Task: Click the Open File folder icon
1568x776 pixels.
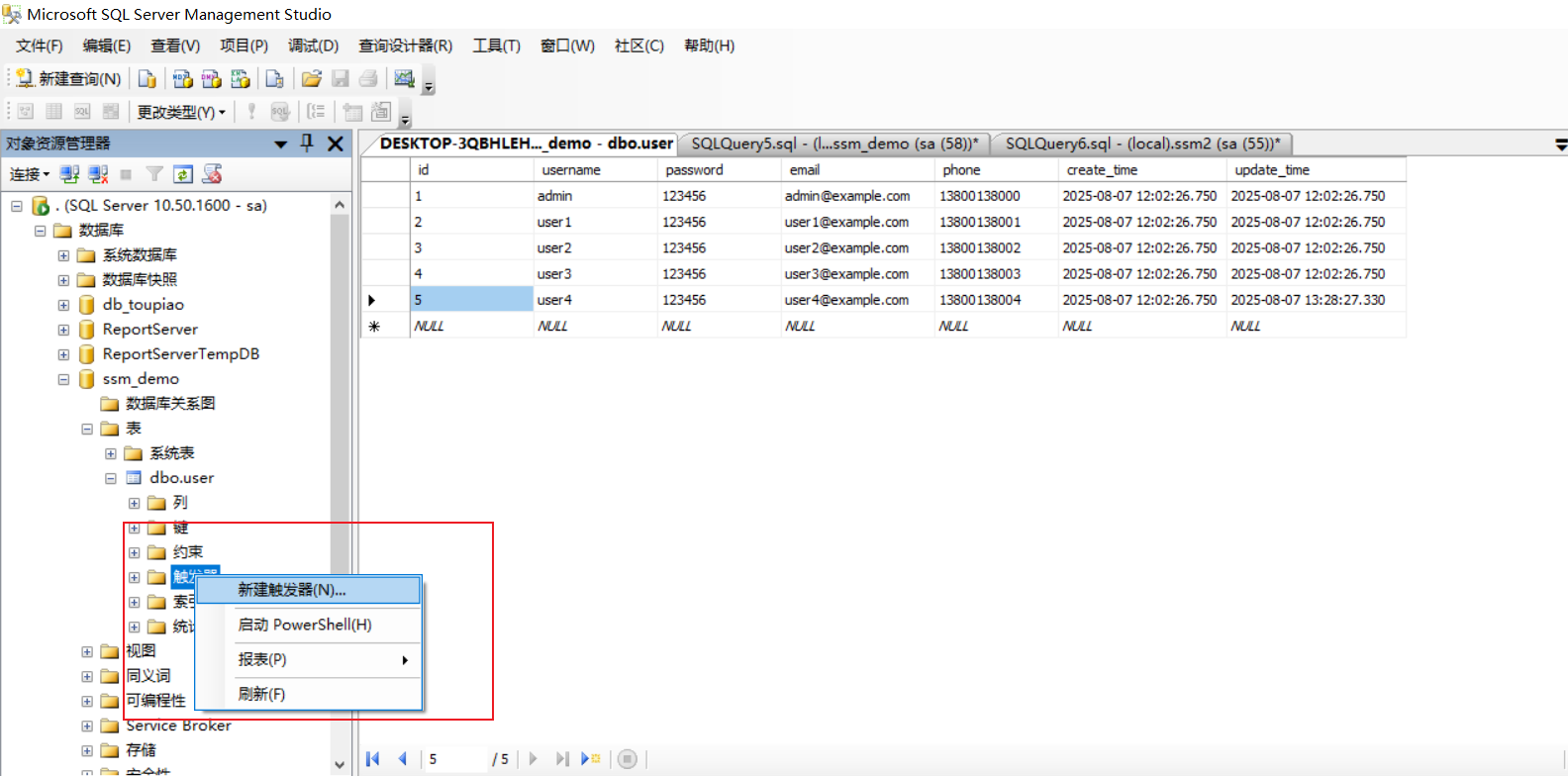Action: coord(311,79)
